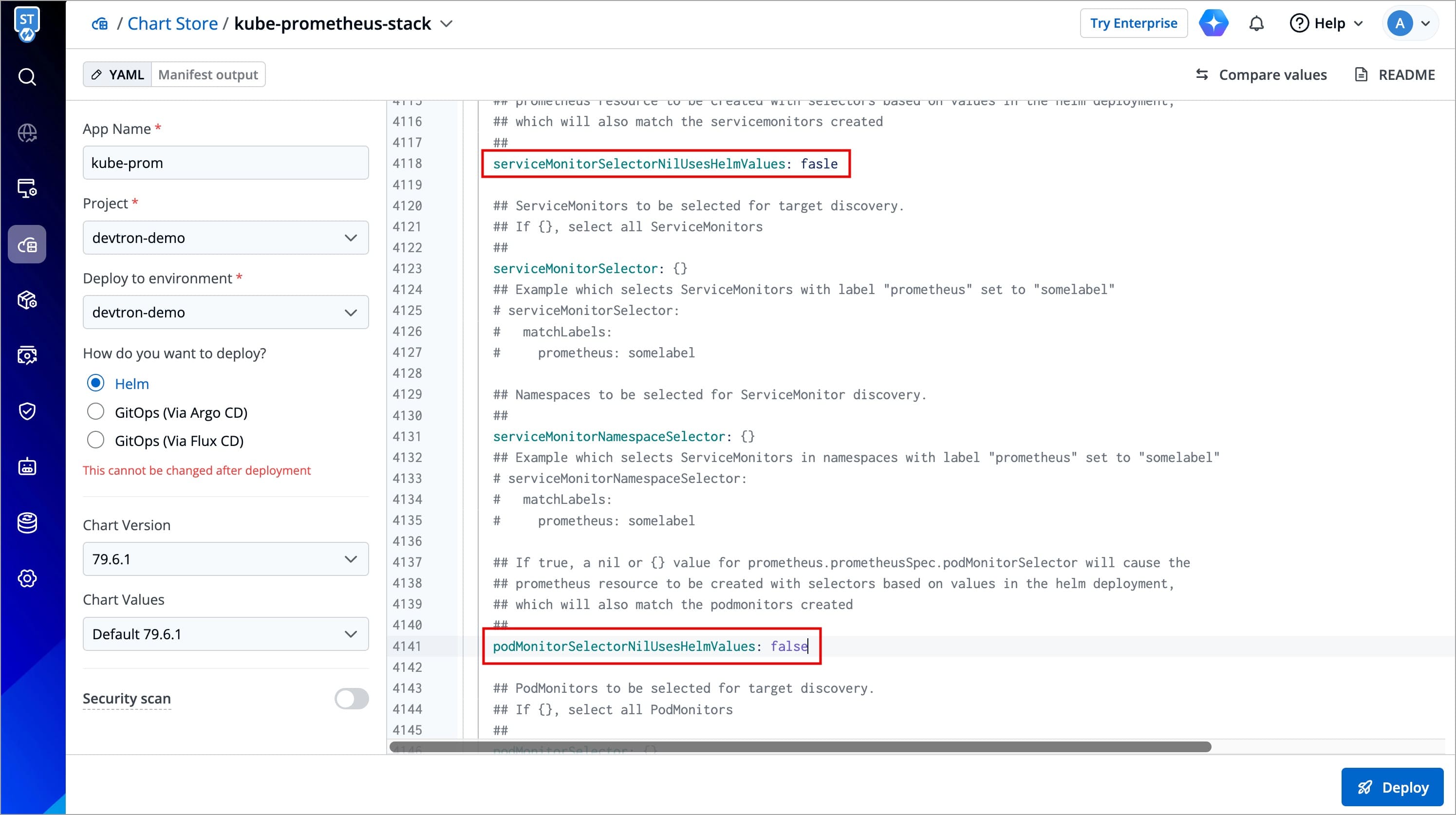Toggle the Security scan switch
Viewport: 1456px width, 815px height.
pos(351,699)
